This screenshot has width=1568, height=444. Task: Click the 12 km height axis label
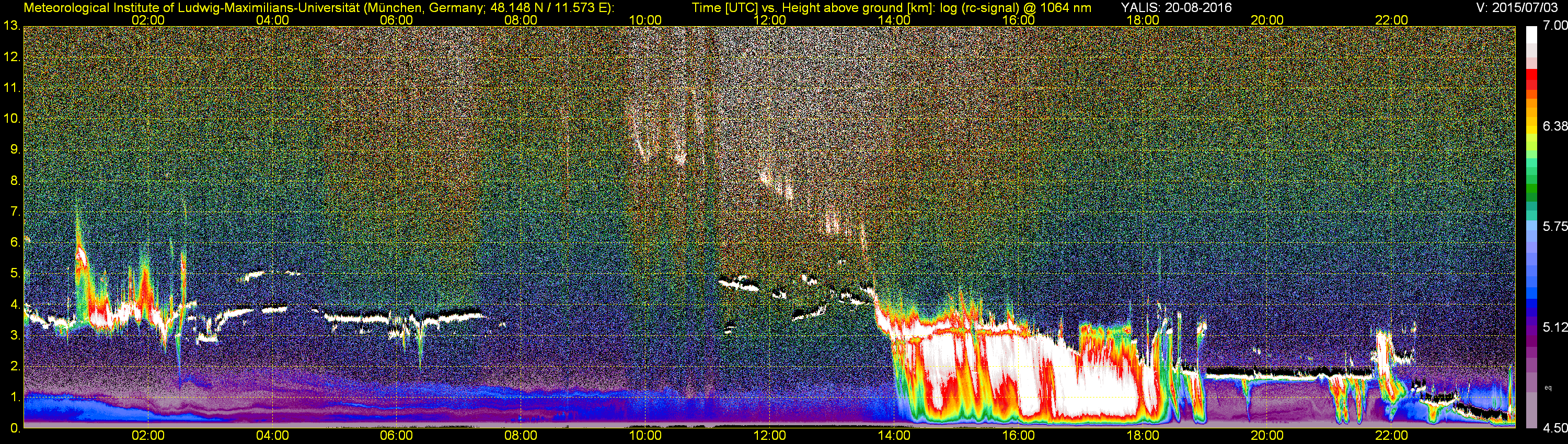coord(11,57)
